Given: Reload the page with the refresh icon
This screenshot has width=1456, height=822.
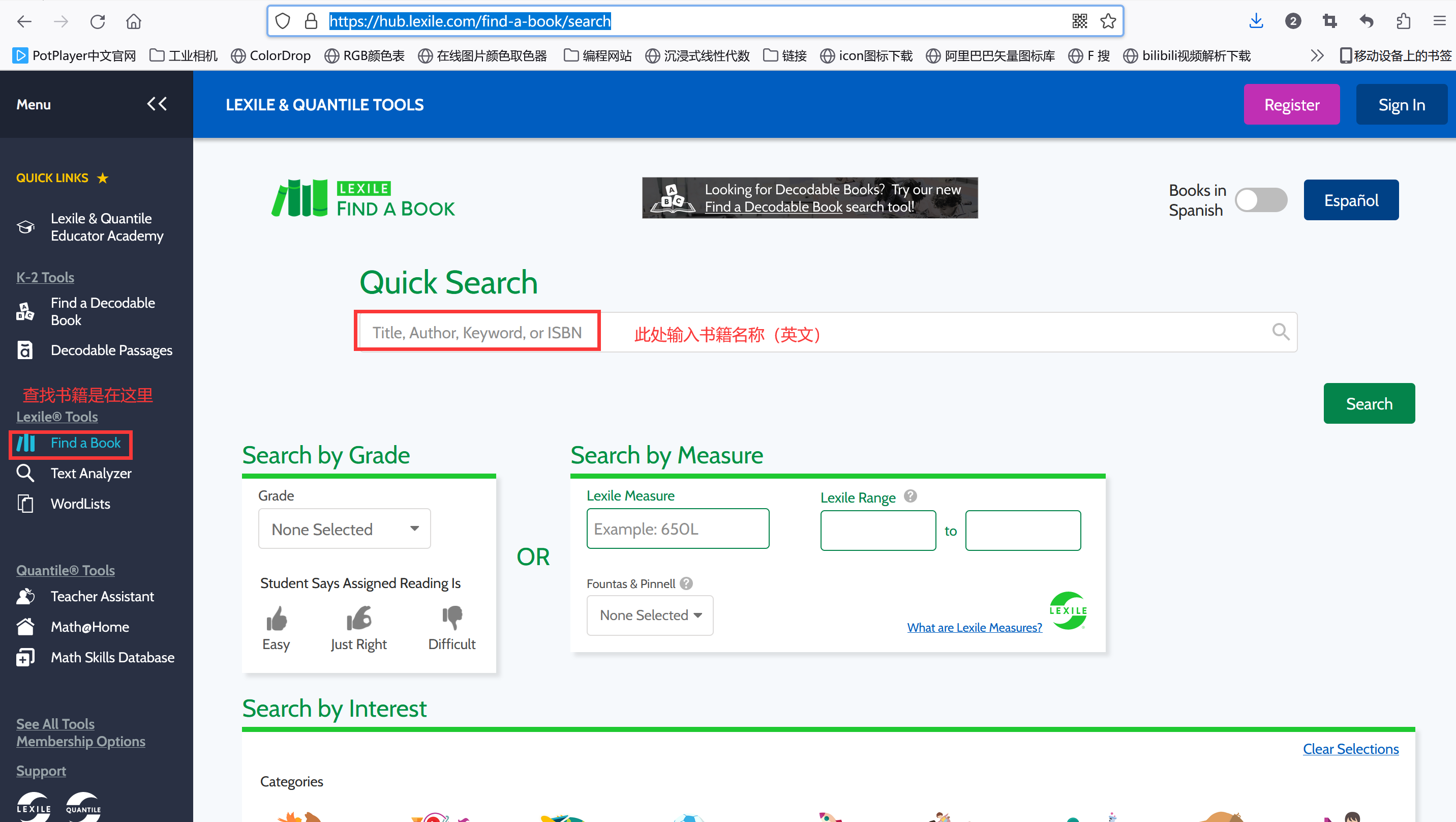Looking at the screenshot, I should coord(98,21).
